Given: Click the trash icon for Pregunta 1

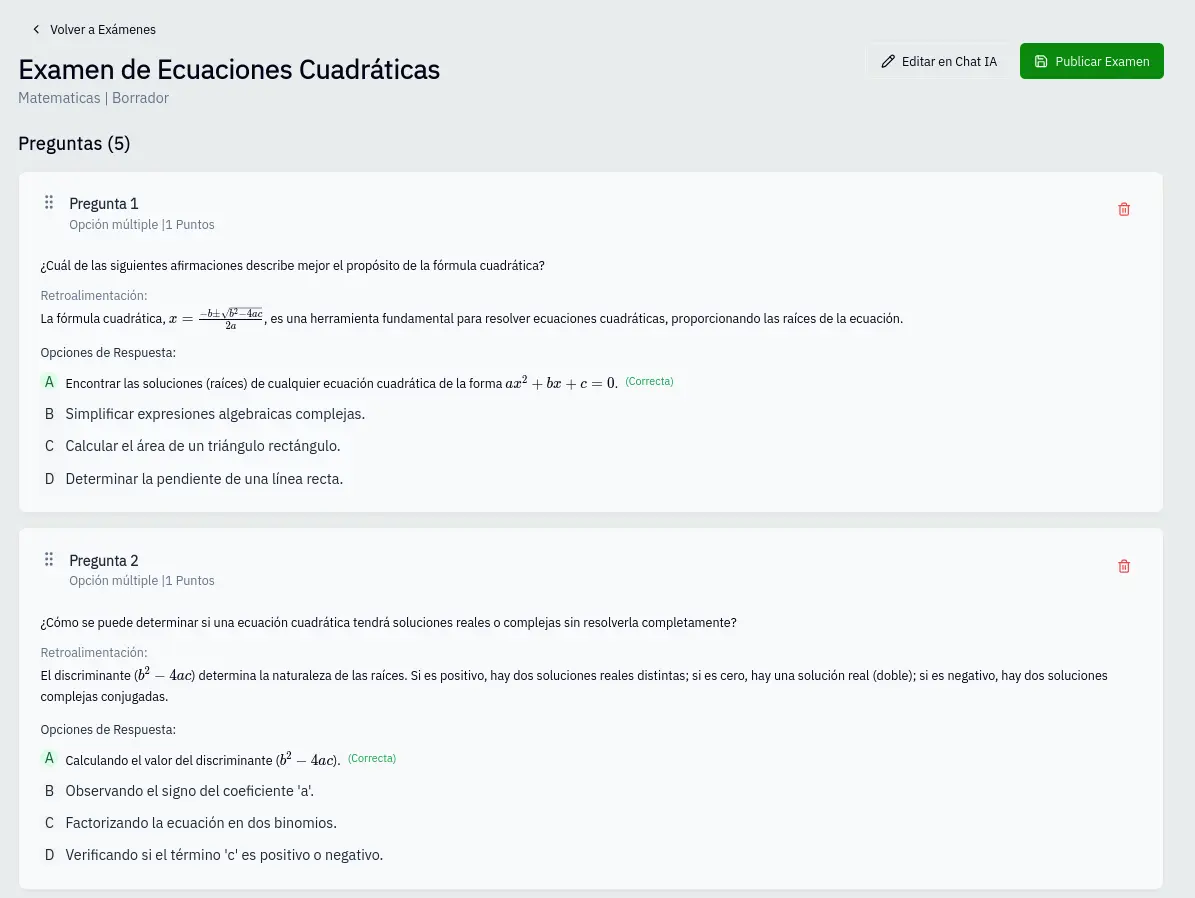Looking at the screenshot, I should (x=1124, y=209).
